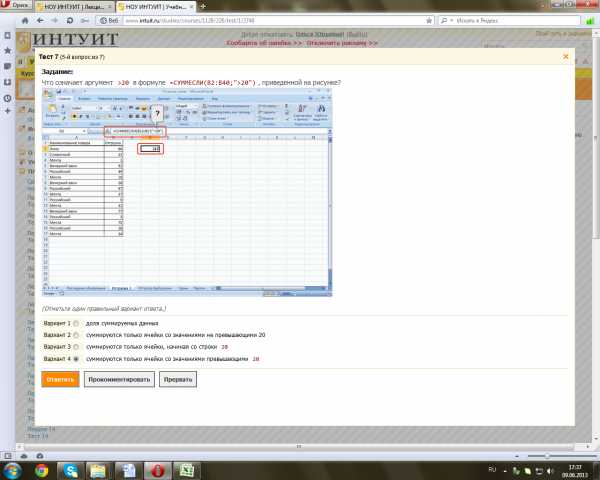The height and width of the screenshot is (480, 600).
Task: Click the volume icon in system tray
Action: (550, 471)
